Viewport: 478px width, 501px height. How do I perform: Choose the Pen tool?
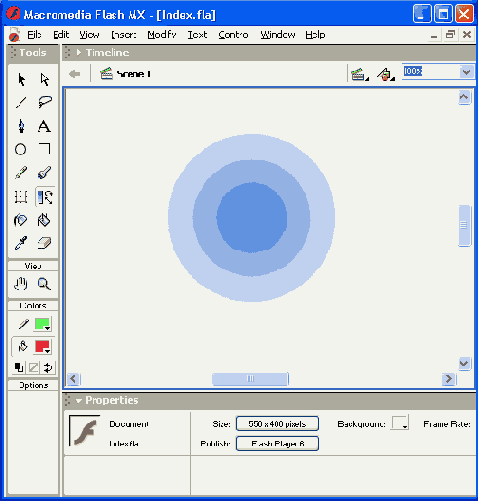coord(21,126)
